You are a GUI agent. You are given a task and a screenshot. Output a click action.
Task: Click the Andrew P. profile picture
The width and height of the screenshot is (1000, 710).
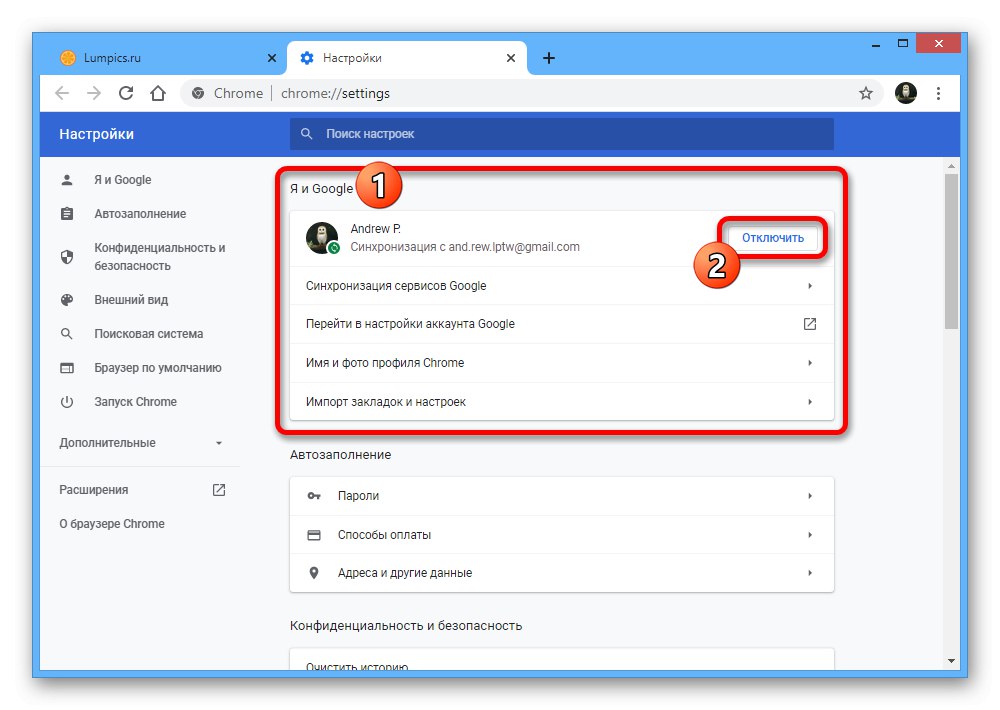pos(322,237)
